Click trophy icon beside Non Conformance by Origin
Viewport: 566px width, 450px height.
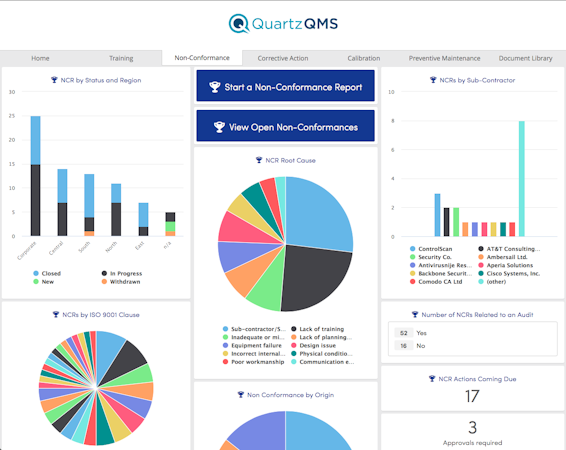coord(241,395)
